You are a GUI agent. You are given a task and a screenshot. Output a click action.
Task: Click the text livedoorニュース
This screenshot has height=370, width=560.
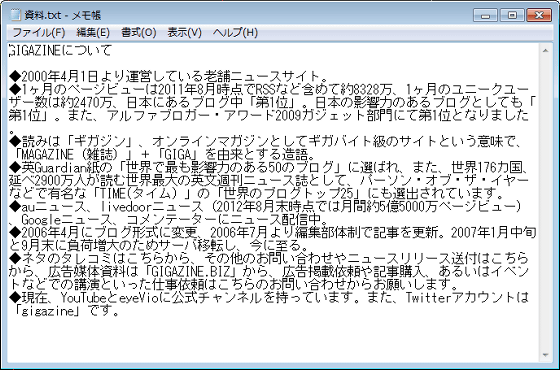(152, 206)
